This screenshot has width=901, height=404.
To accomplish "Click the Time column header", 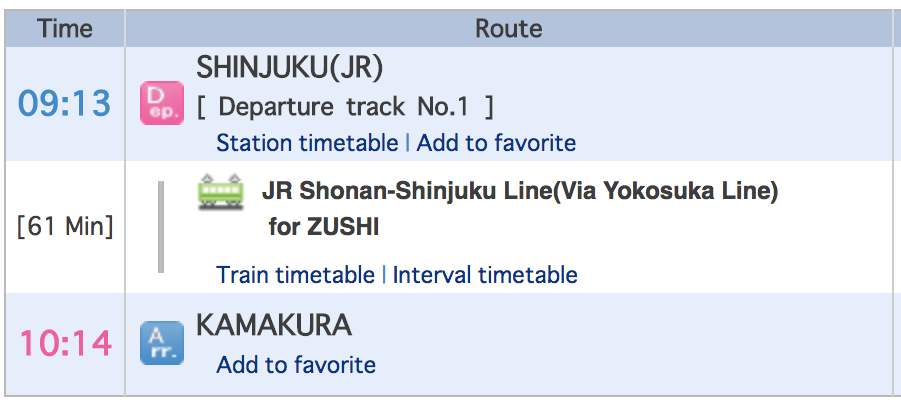I will click(x=65, y=28).
